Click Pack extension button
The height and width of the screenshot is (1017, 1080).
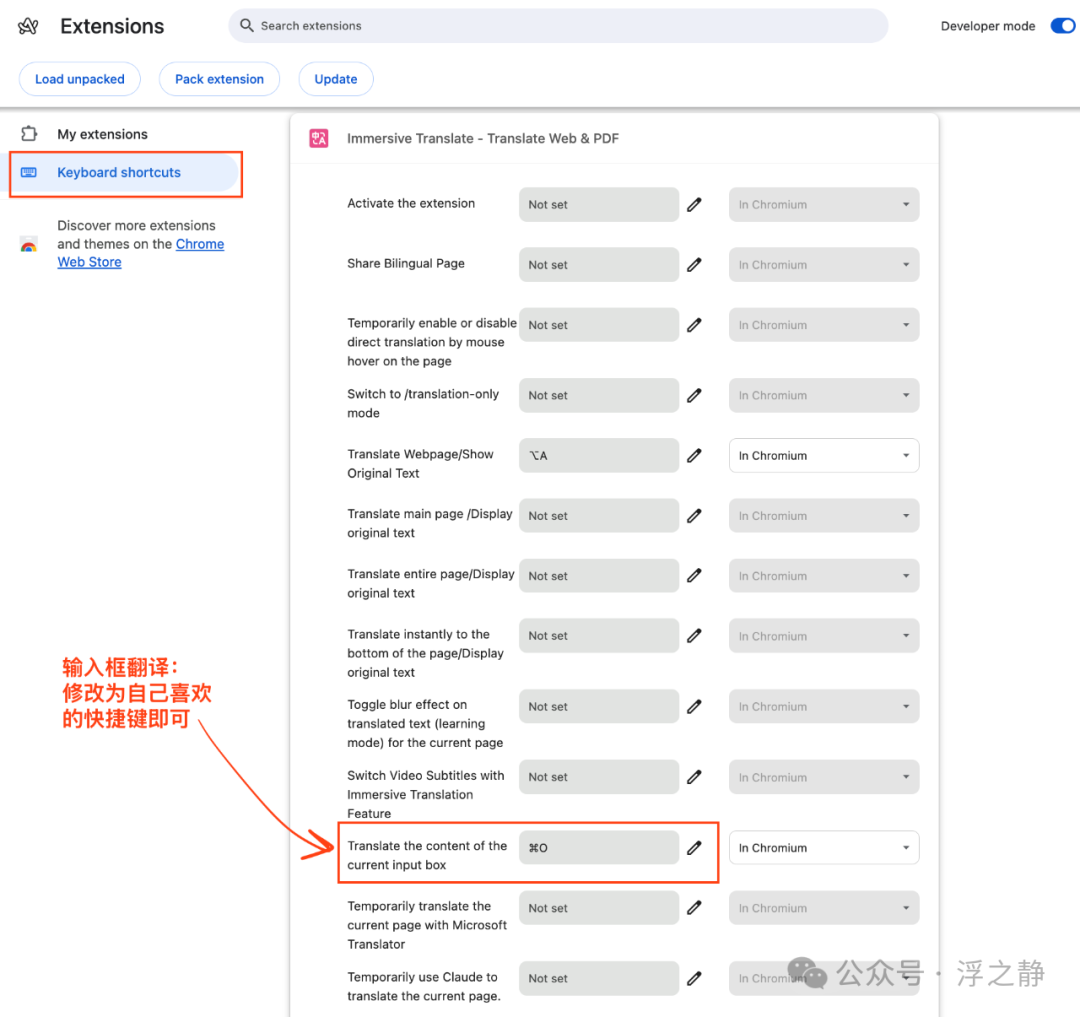point(219,79)
